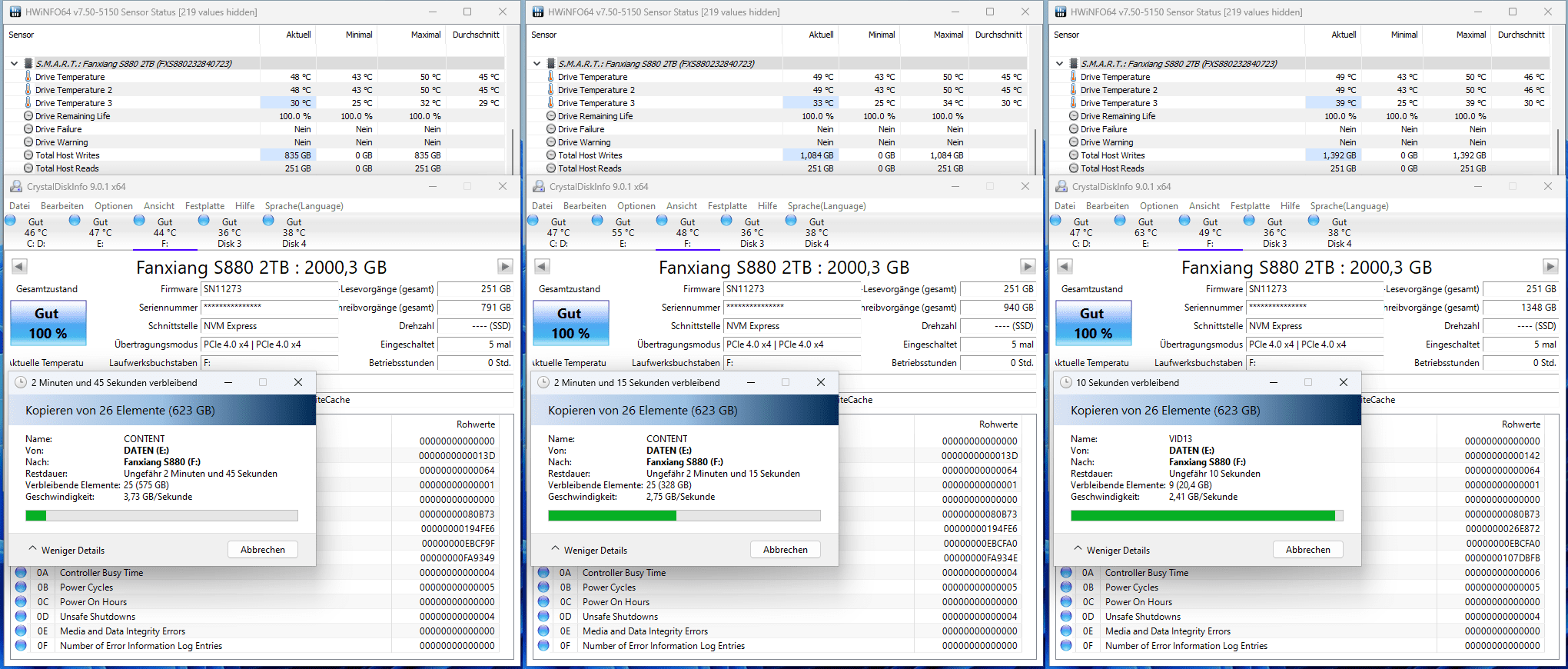This screenshot has width=1568, height=669.
Task: Click Gut 100 % health button beside 791 GB written
Action: tap(48, 323)
